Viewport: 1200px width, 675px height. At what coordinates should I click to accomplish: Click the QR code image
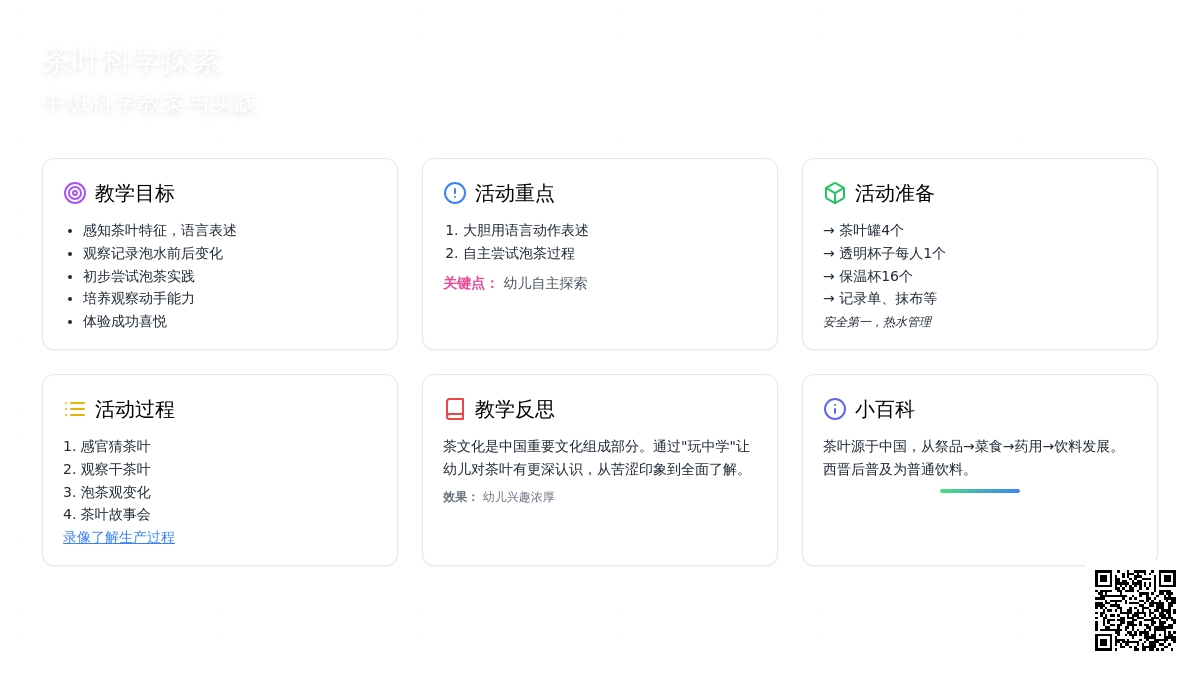tap(1135, 610)
